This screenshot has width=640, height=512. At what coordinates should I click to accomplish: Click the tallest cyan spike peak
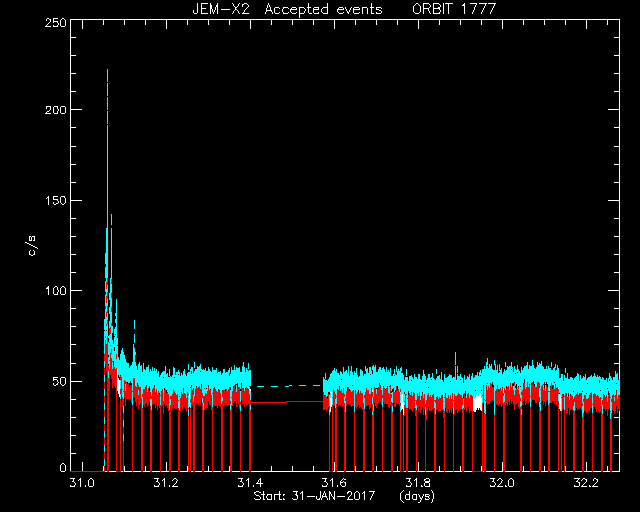pos(107,70)
